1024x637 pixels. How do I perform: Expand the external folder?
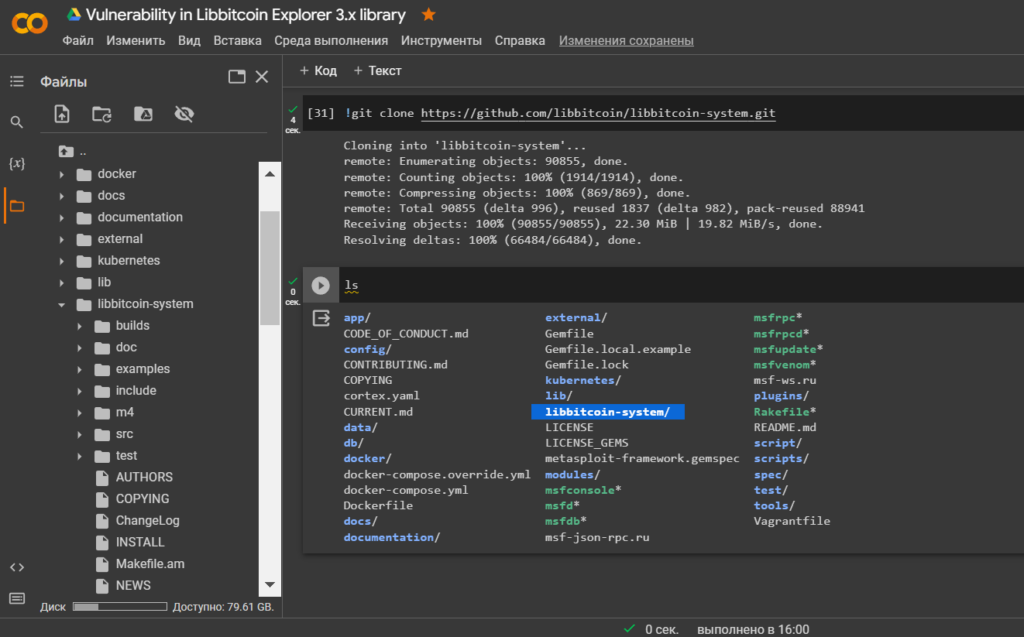tap(61, 240)
